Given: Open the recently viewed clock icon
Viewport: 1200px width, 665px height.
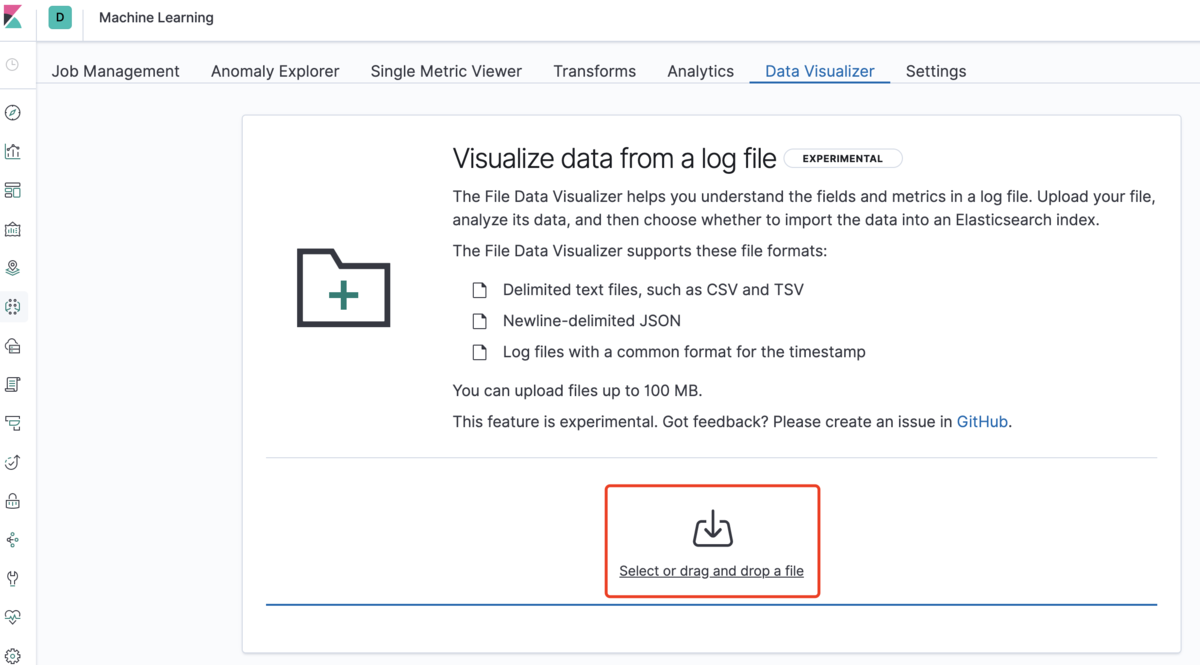Looking at the screenshot, I should click(x=13, y=65).
